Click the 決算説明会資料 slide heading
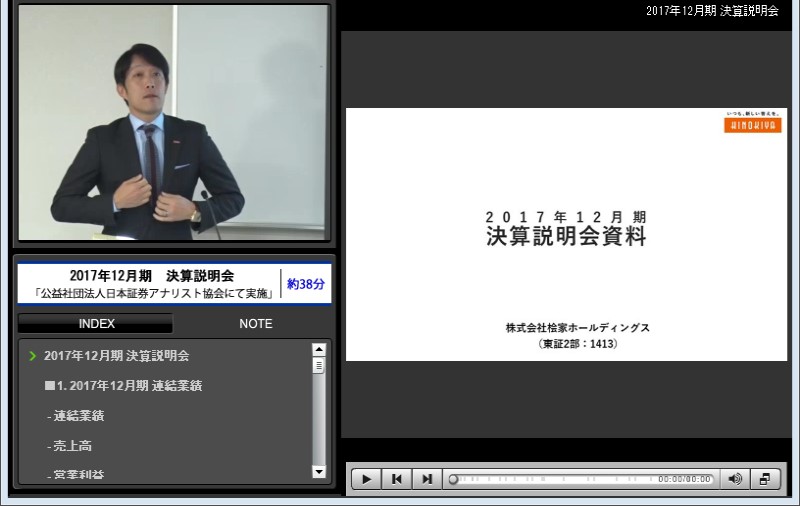 click(566, 236)
